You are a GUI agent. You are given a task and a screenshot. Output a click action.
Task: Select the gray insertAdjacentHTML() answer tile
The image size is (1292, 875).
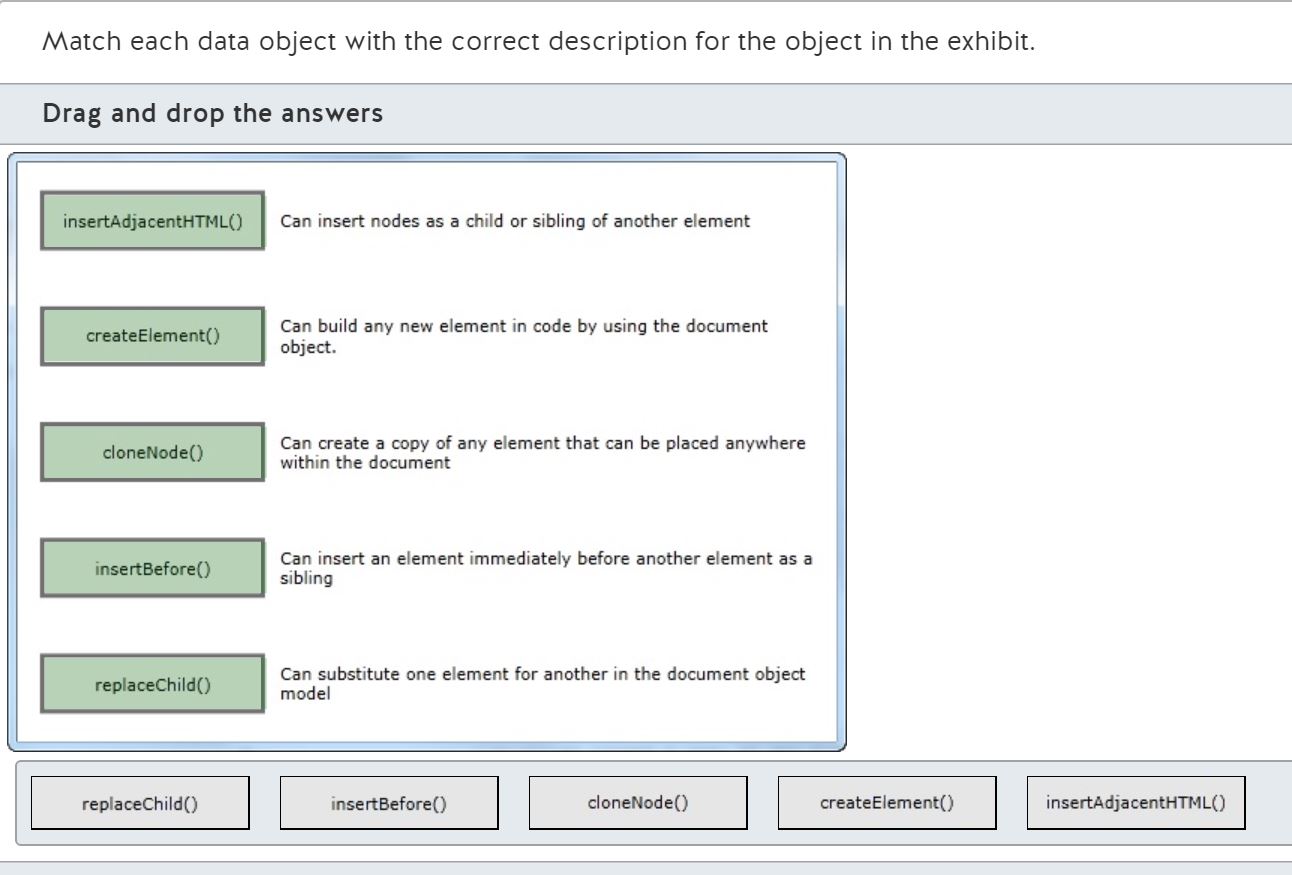point(1135,802)
